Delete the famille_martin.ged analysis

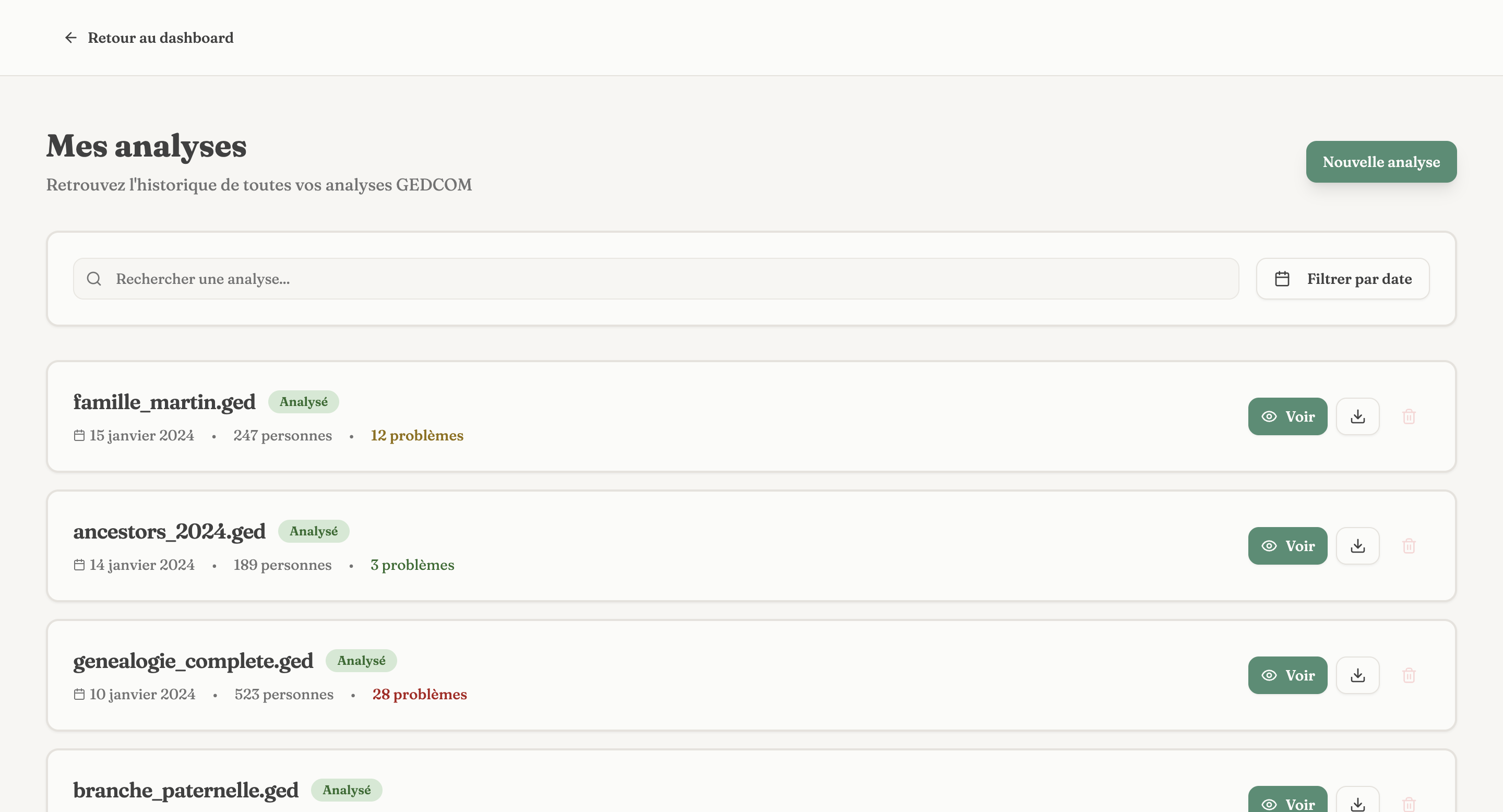click(1409, 416)
